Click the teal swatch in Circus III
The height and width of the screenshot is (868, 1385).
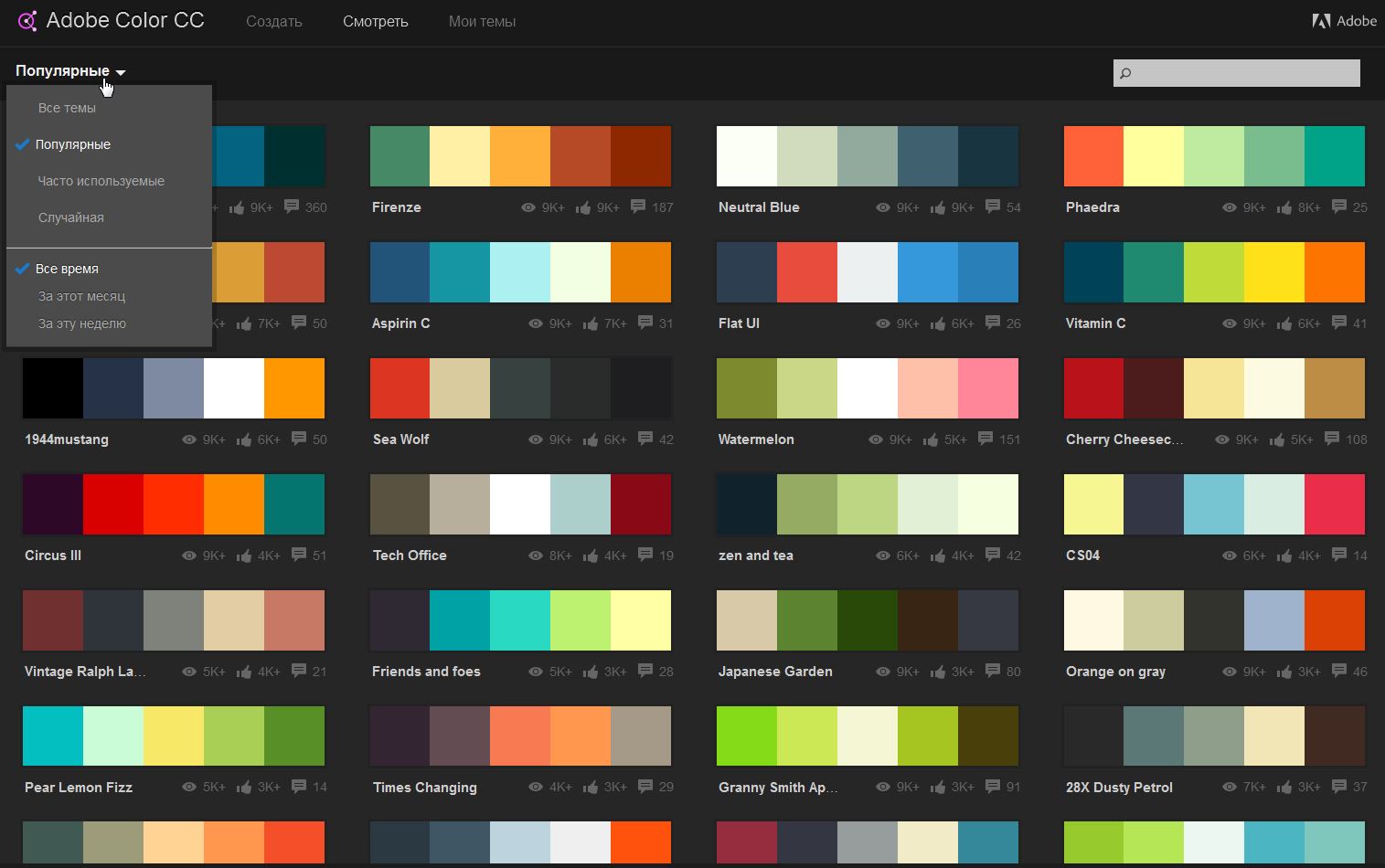(x=294, y=504)
